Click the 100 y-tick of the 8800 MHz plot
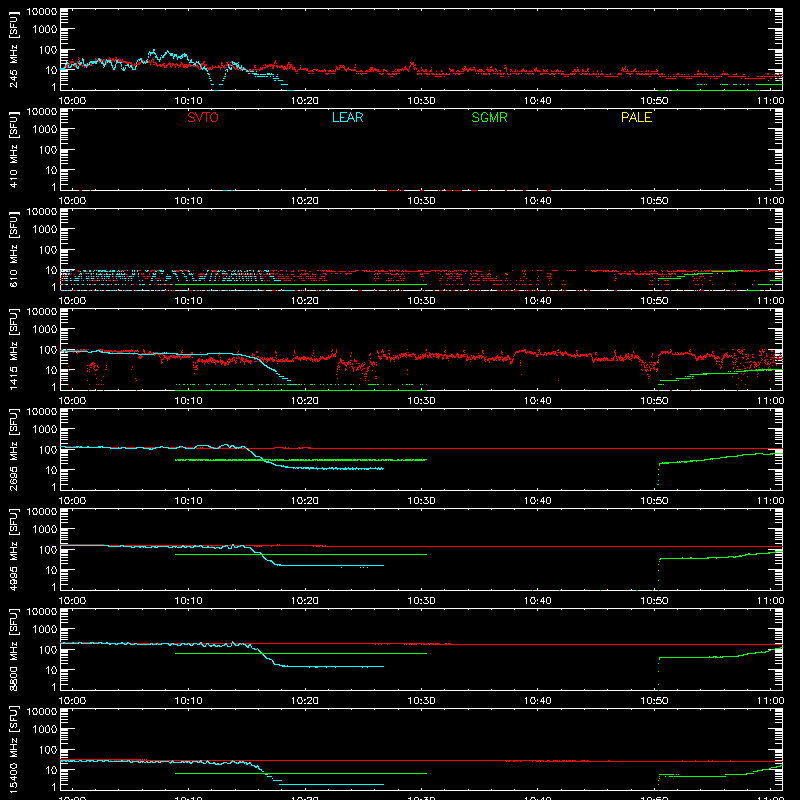 (48, 650)
